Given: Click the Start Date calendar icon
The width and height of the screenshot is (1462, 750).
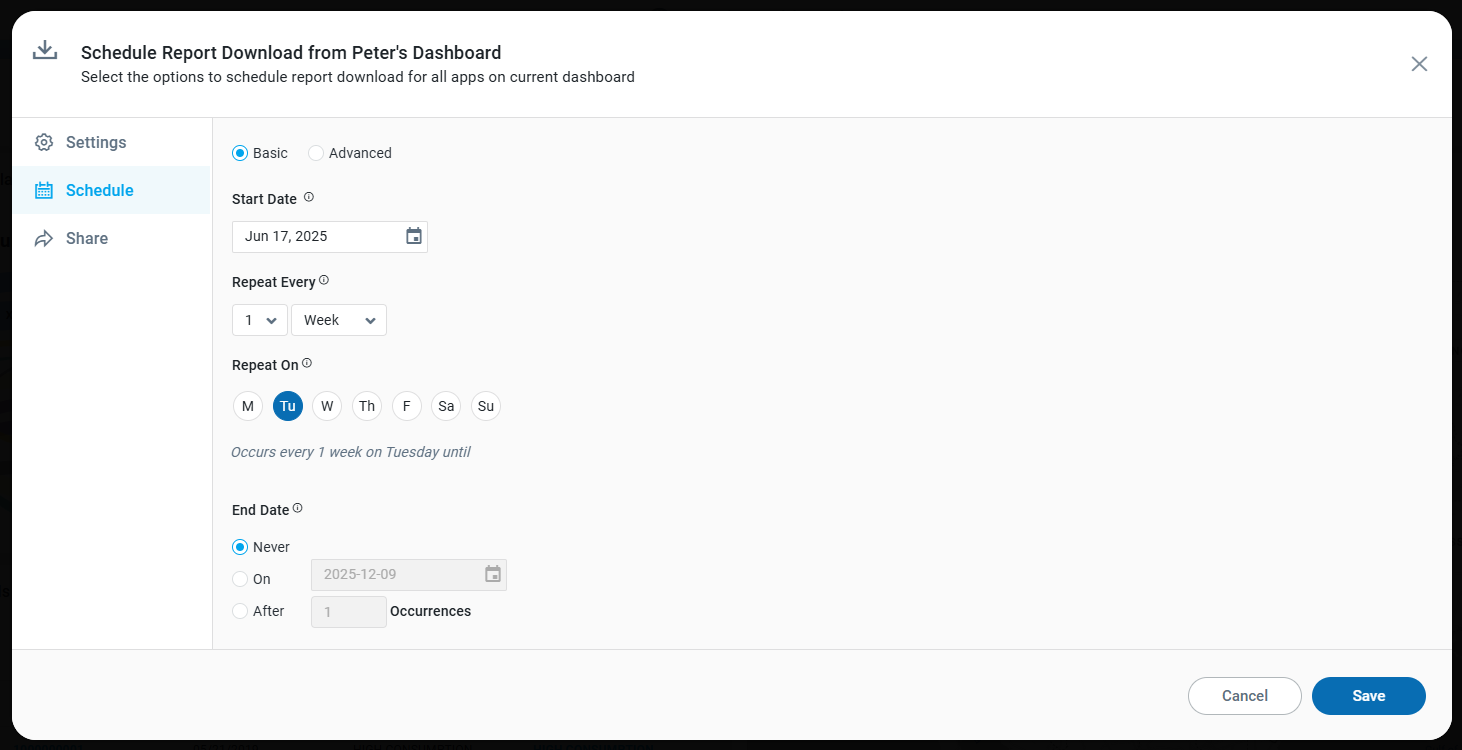Looking at the screenshot, I should (x=414, y=237).
